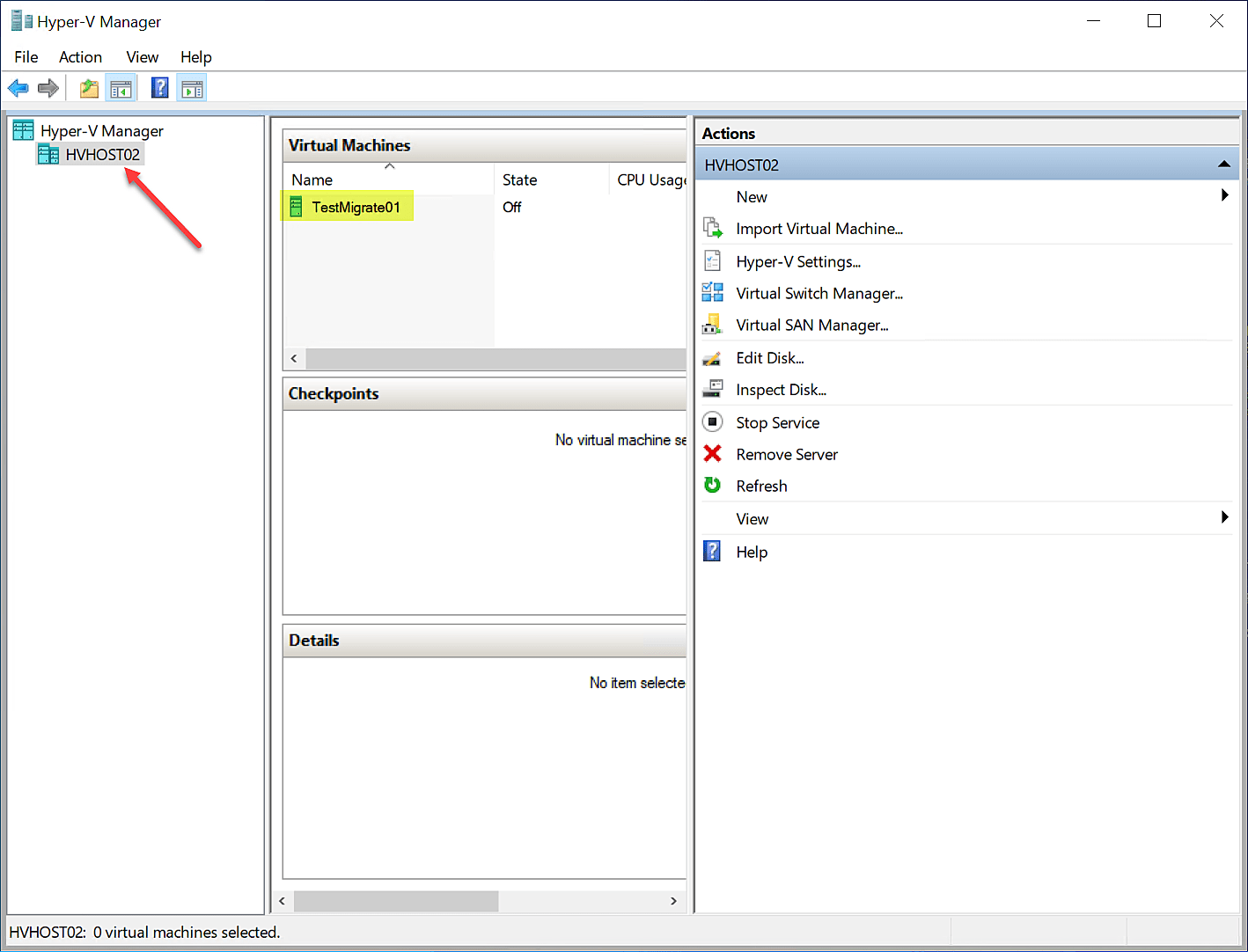The image size is (1248, 952).
Task: Open Virtual SAN Manager... action
Action: point(812,326)
